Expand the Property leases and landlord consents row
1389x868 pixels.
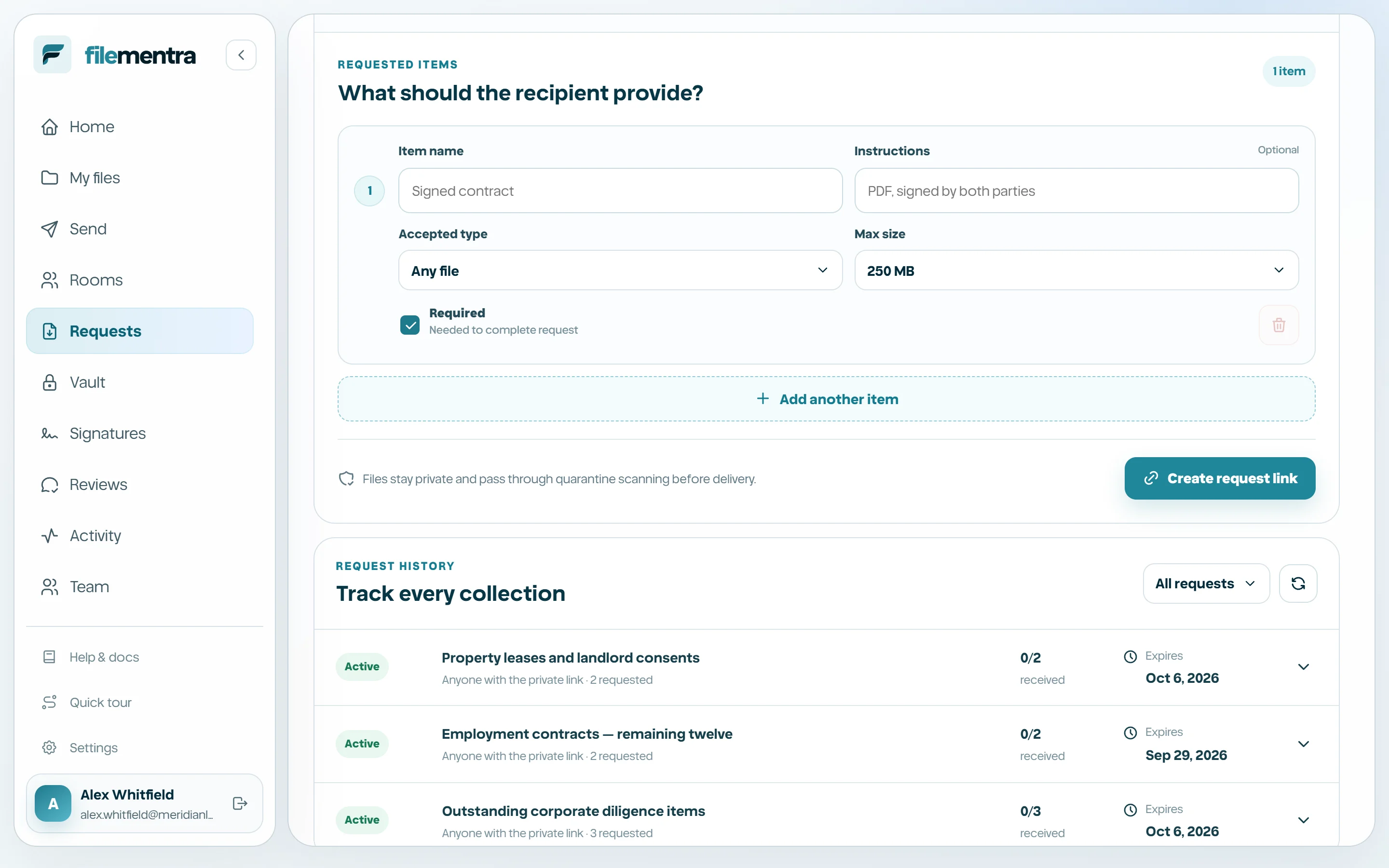click(x=1303, y=667)
